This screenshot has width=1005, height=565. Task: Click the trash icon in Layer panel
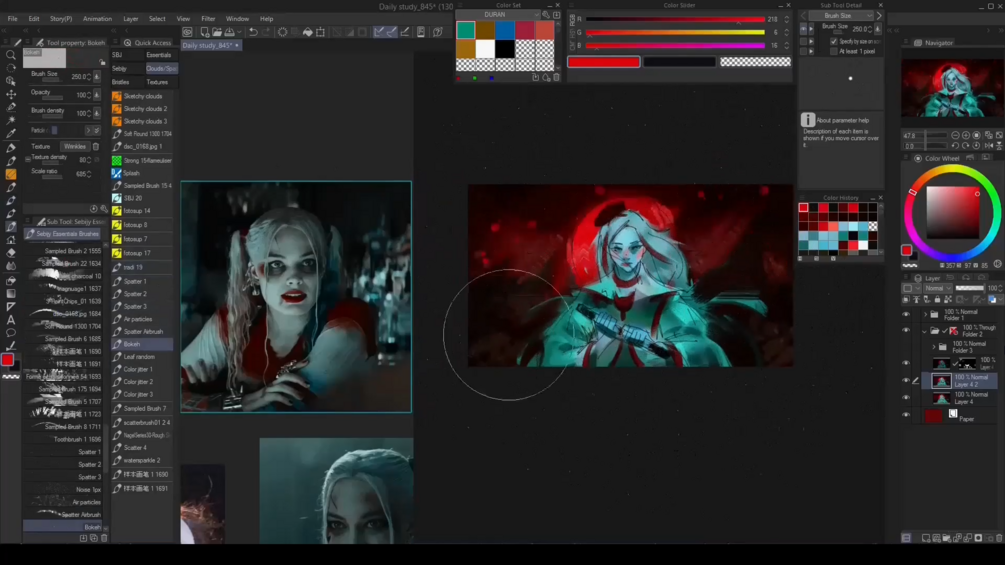click(x=999, y=538)
